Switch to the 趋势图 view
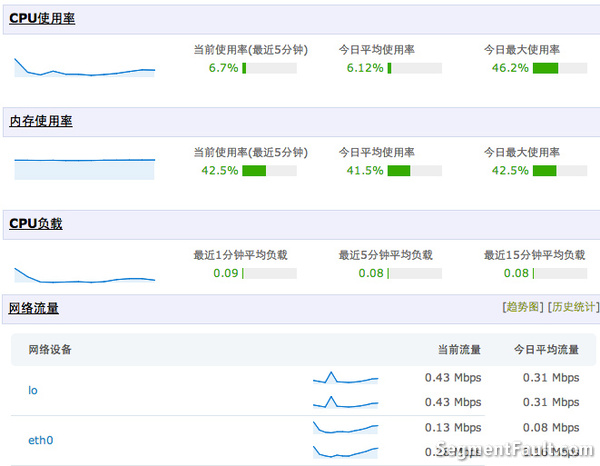The width and height of the screenshot is (600, 466). 523,307
